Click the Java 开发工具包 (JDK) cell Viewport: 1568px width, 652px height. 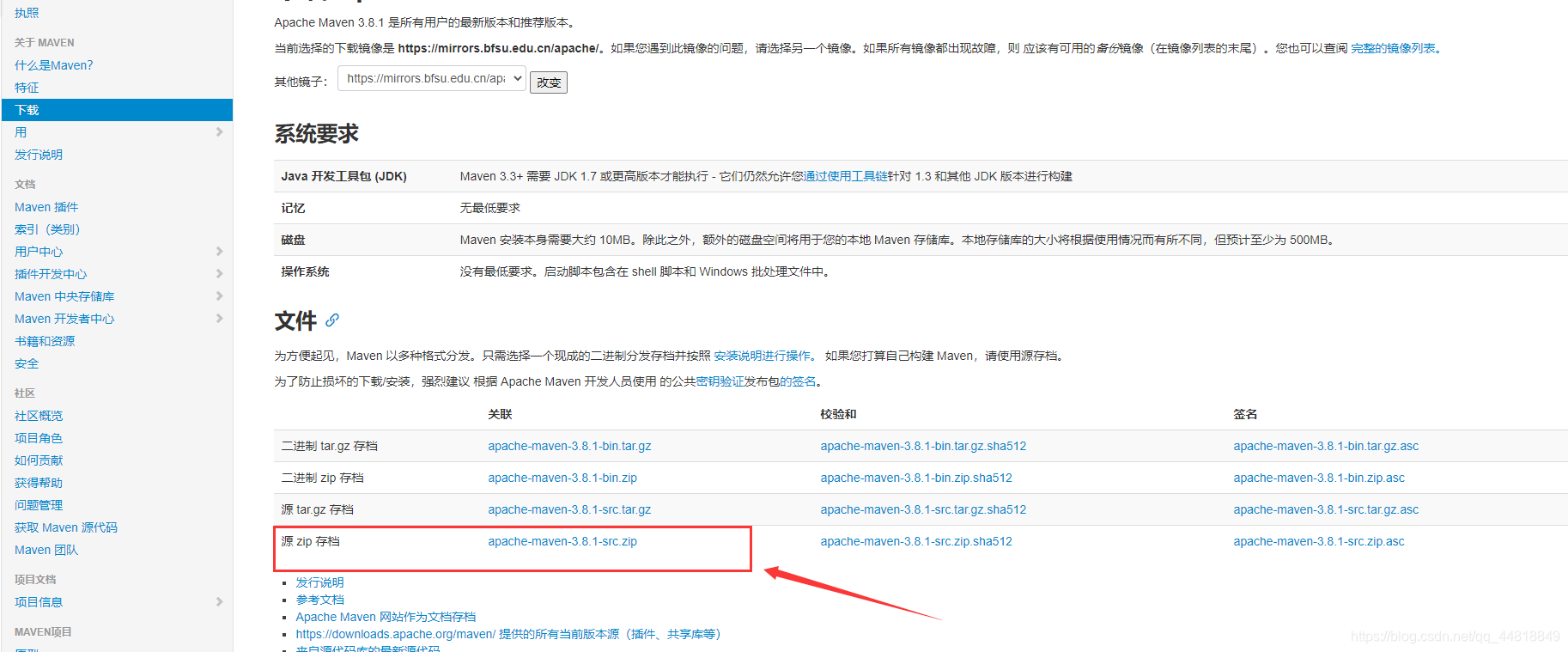343,176
